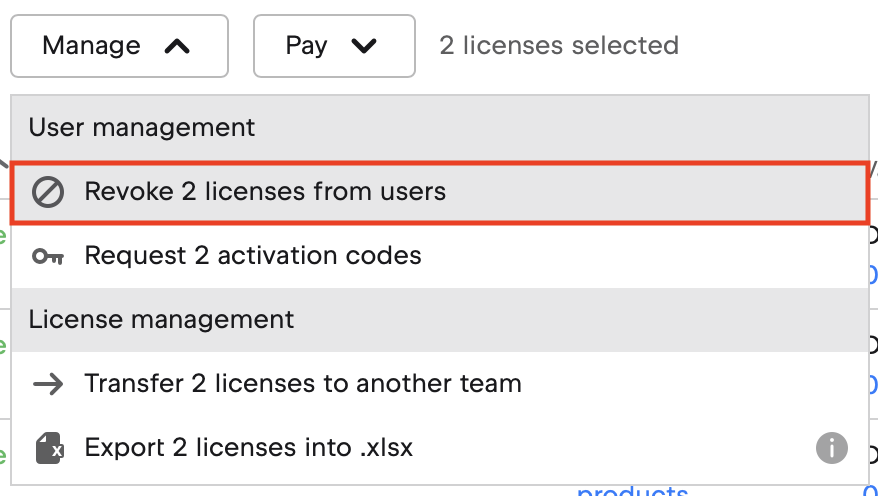Select Transfer 2 licenses to another team
878x496 pixels.
[303, 384]
